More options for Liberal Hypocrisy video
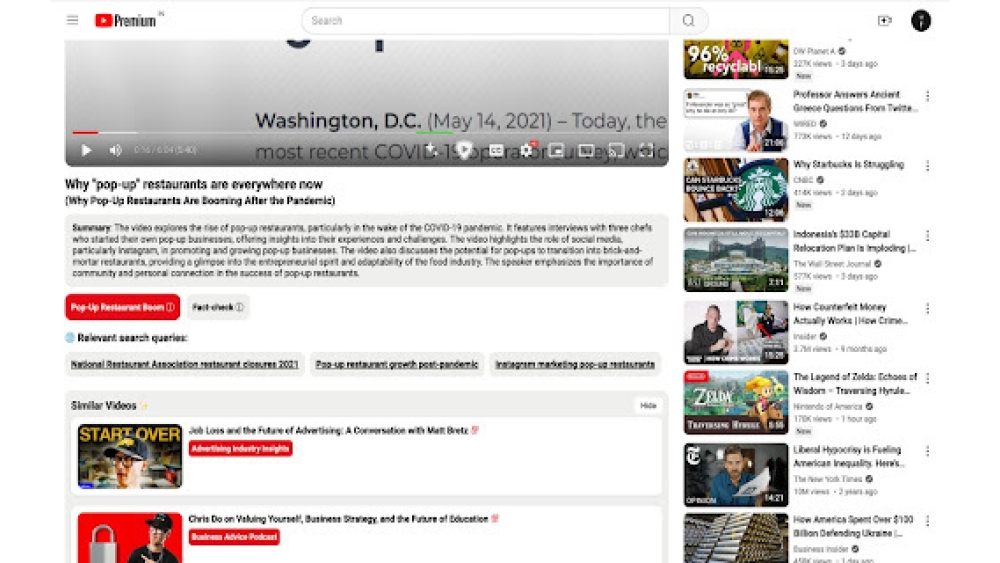1000x563 pixels. pyautogui.click(x=927, y=451)
